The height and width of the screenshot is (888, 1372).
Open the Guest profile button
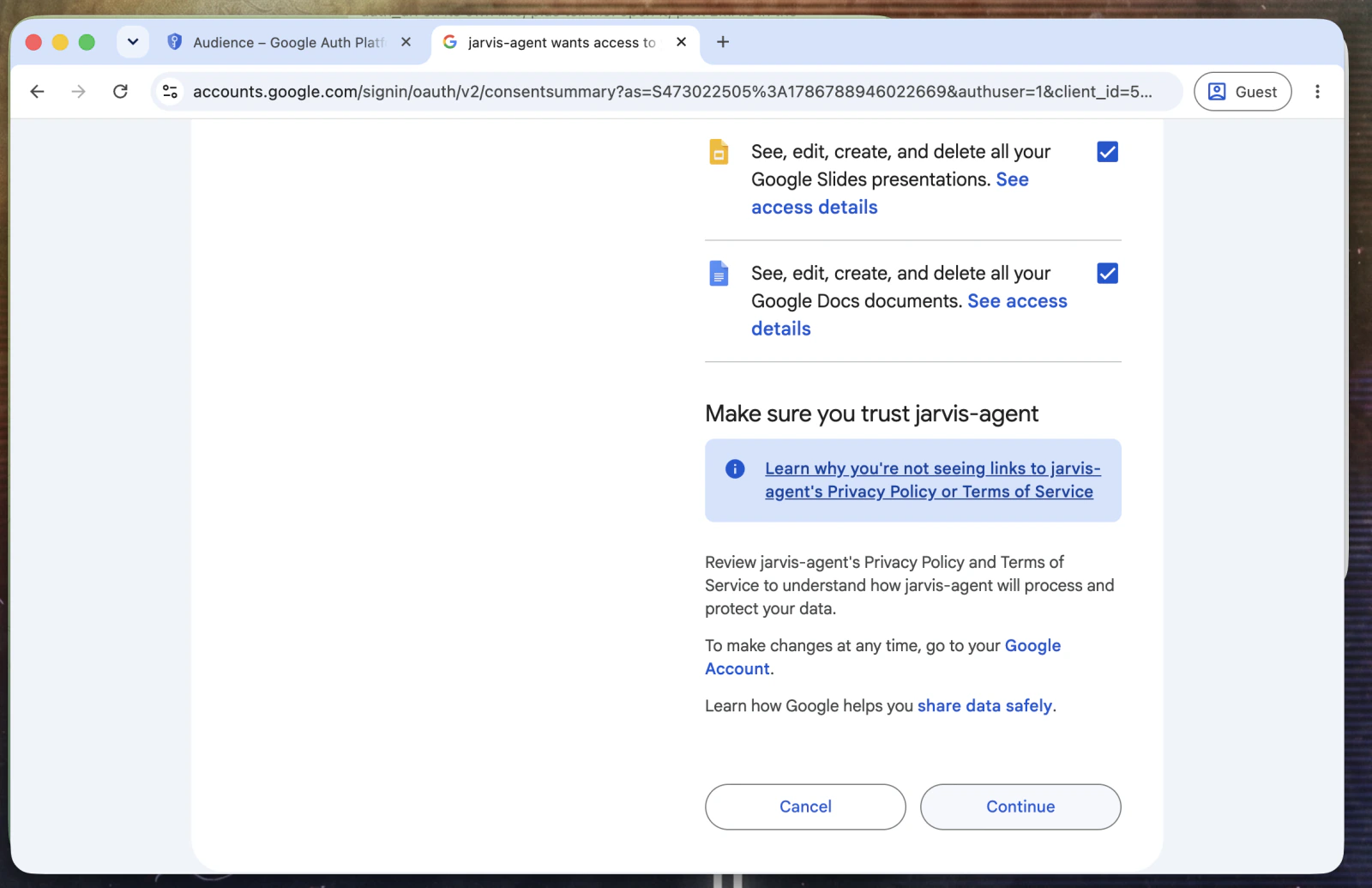point(1243,92)
